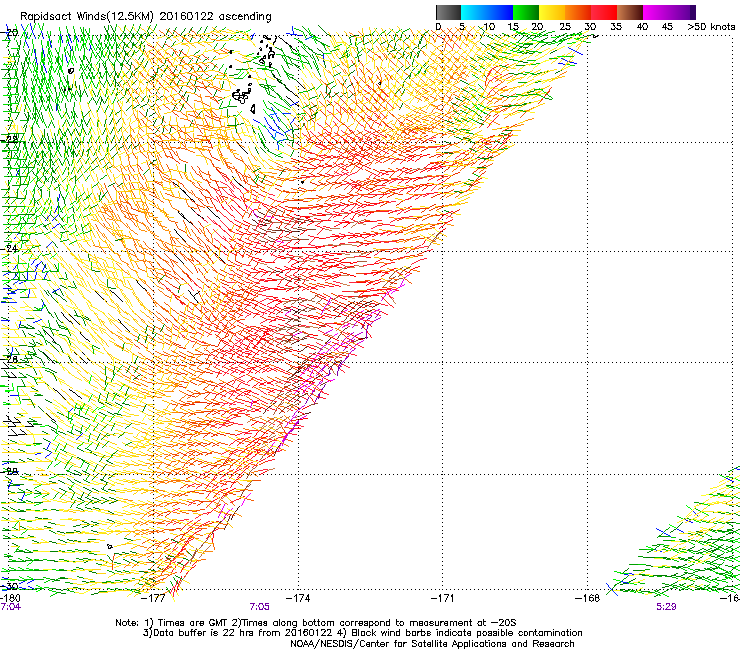
Task: Click the '-180' longitude axis label
Action: tap(10, 598)
